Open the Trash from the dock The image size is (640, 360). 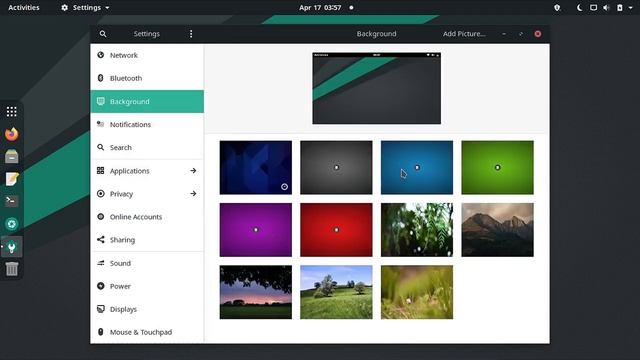[x=11, y=269]
